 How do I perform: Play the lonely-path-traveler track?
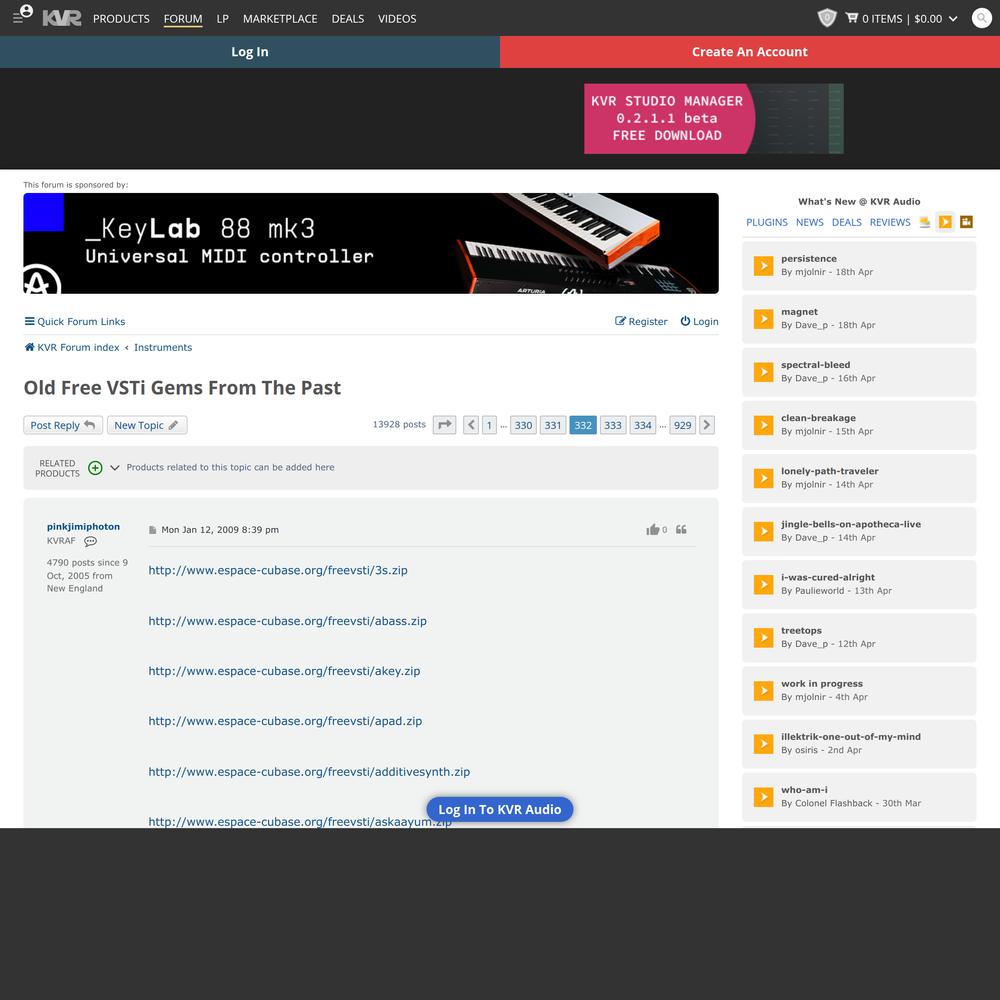[x=763, y=478]
